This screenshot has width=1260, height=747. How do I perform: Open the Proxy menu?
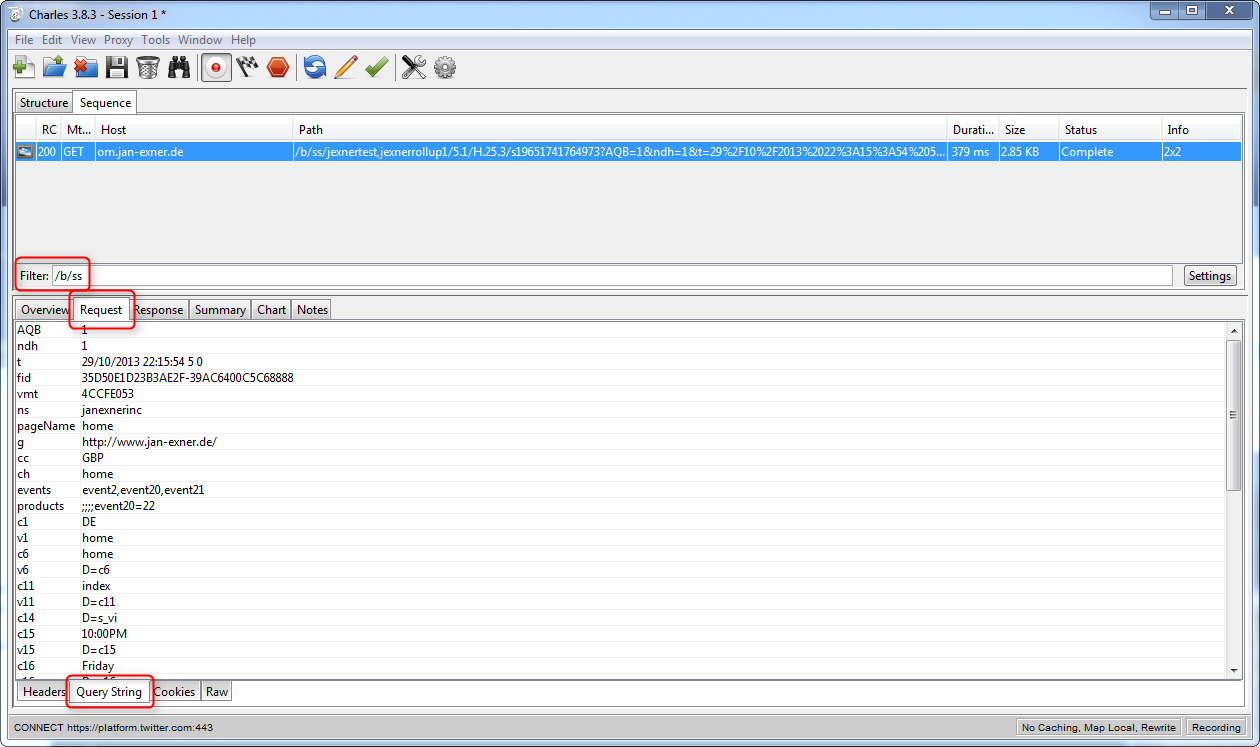[118, 40]
